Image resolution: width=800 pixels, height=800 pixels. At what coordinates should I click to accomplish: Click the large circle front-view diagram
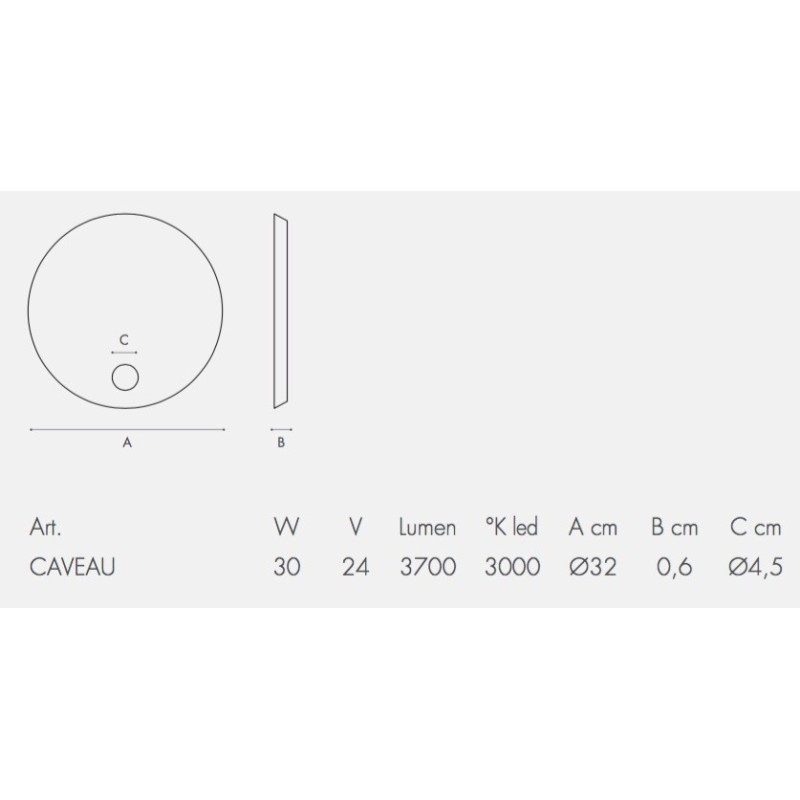[x=125, y=311]
